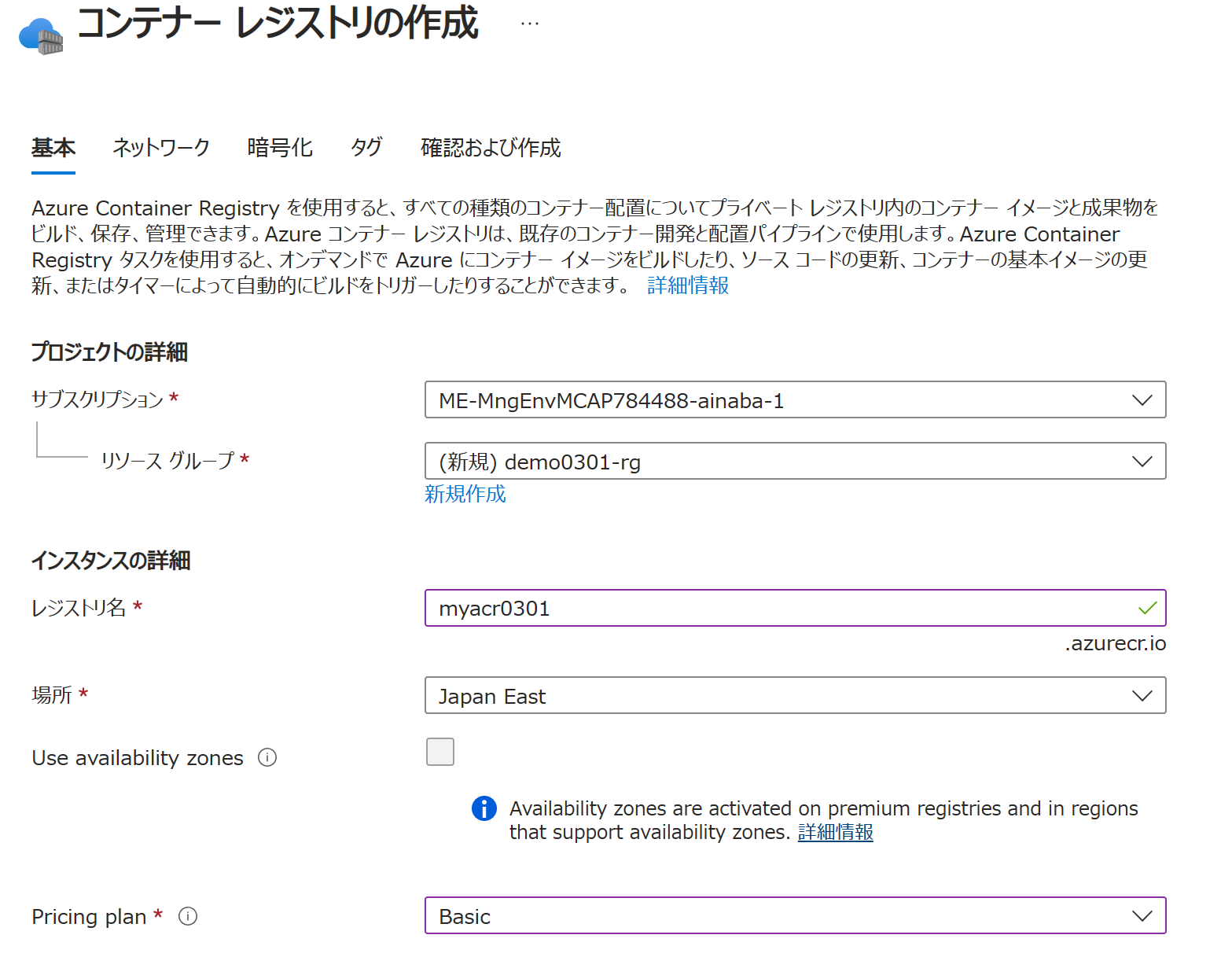
Task: Expand the resource group dropdown demo0301-rg
Action: (x=795, y=461)
